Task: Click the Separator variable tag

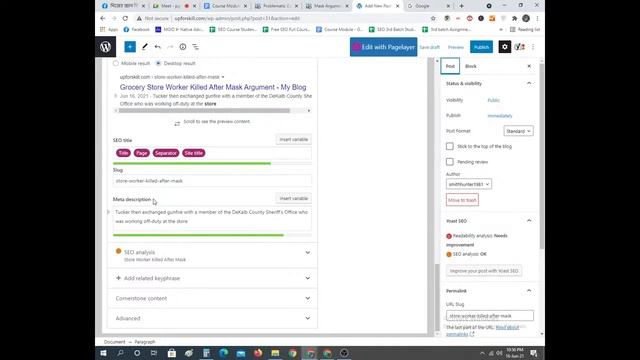Action: click(x=166, y=153)
